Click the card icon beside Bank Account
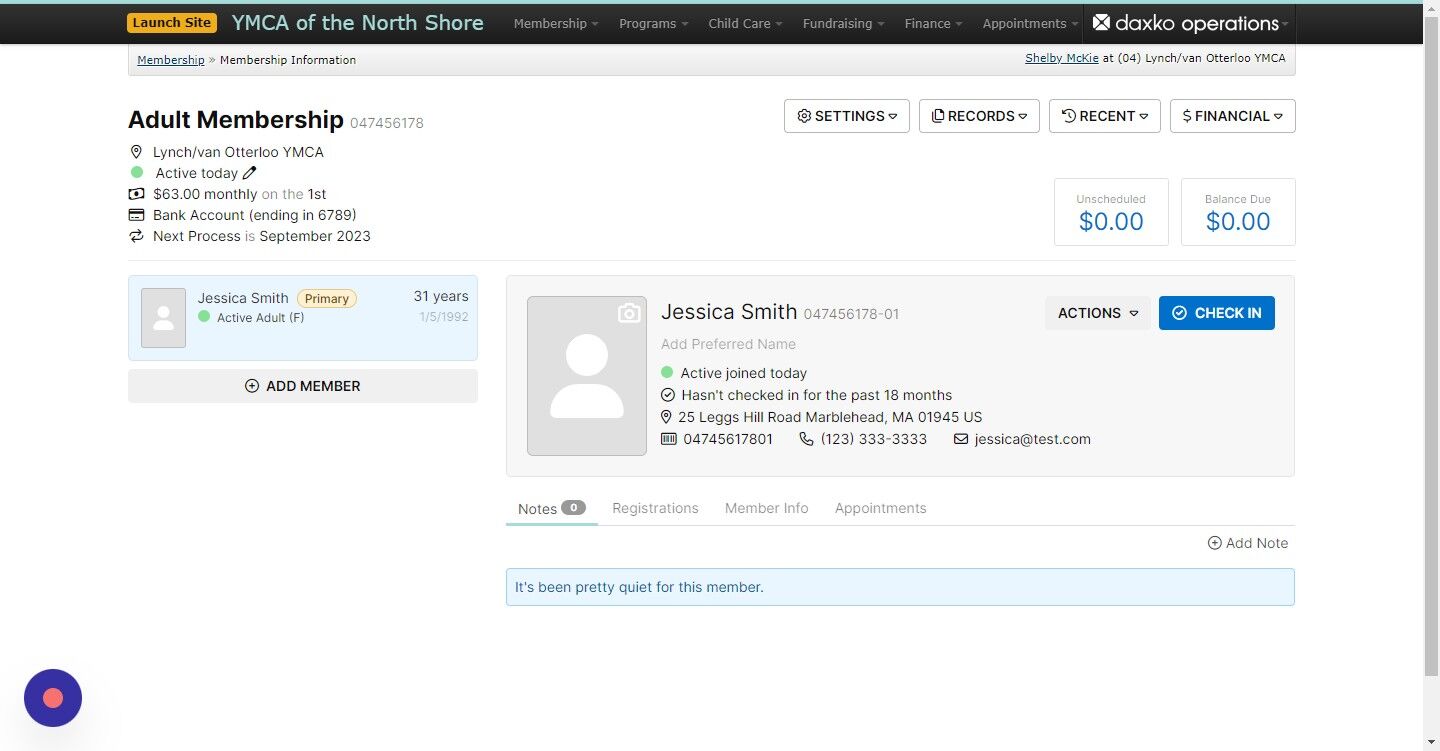 point(137,215)
